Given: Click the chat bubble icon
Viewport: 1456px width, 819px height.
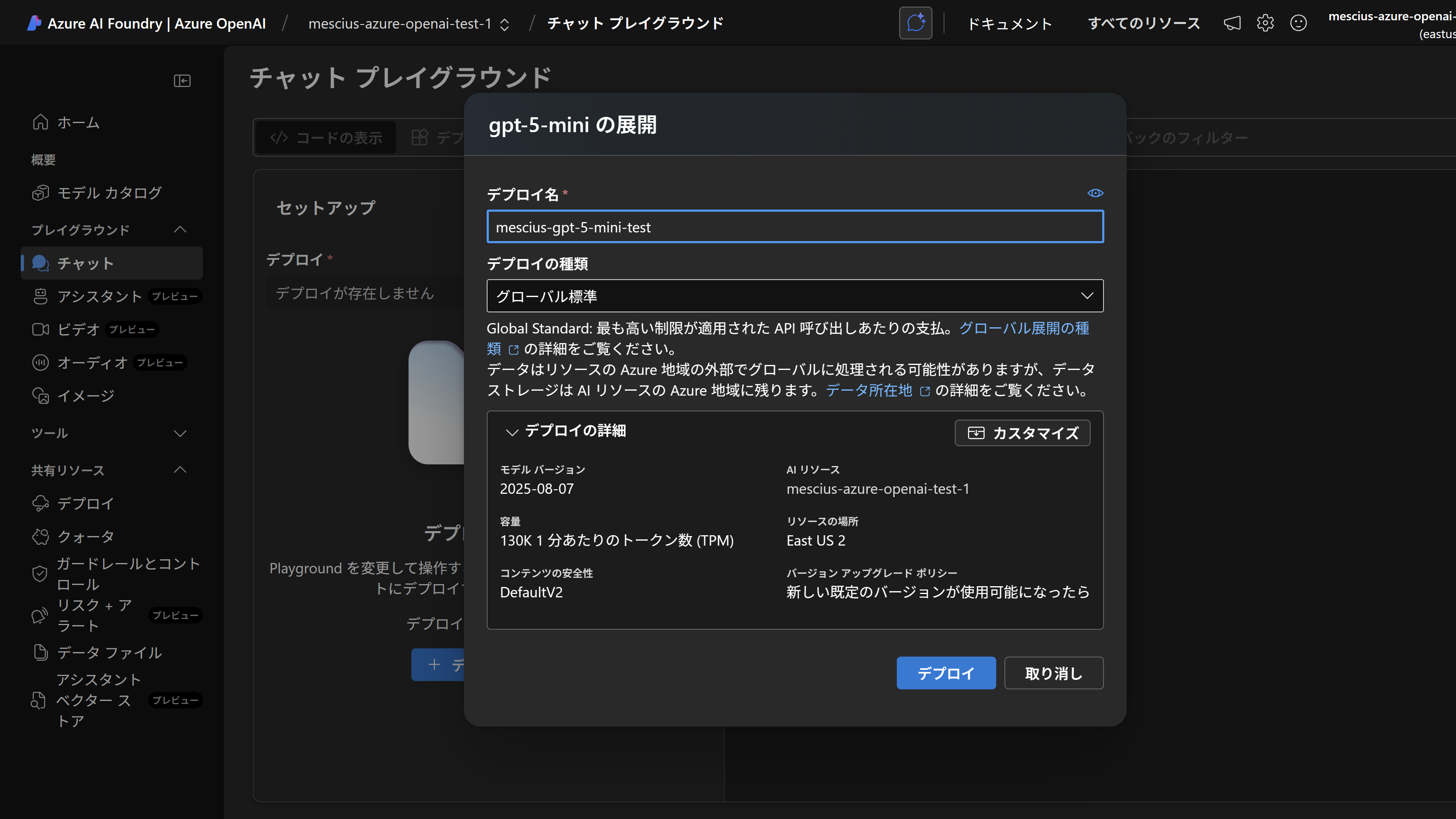Looking at the screenshot, I should (40, 263).
